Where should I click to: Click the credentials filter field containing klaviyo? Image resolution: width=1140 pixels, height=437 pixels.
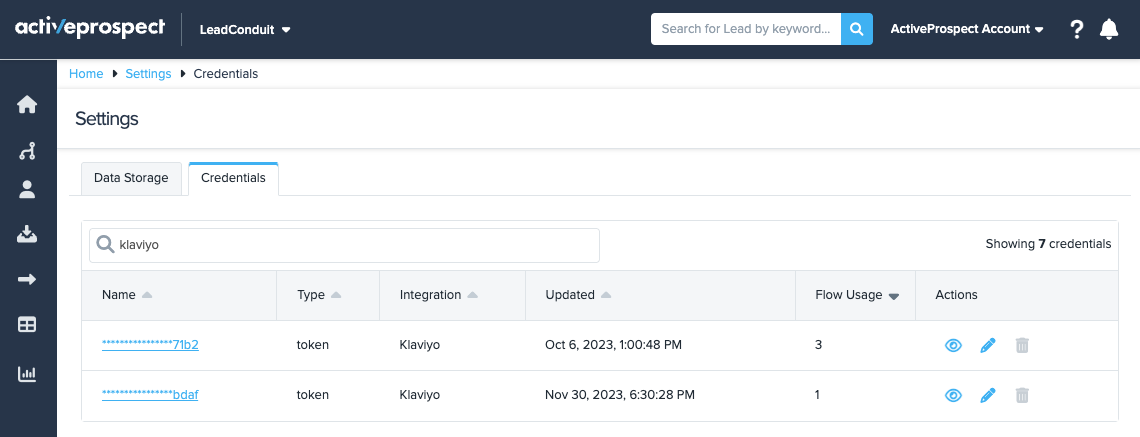(x=355, y=245)
